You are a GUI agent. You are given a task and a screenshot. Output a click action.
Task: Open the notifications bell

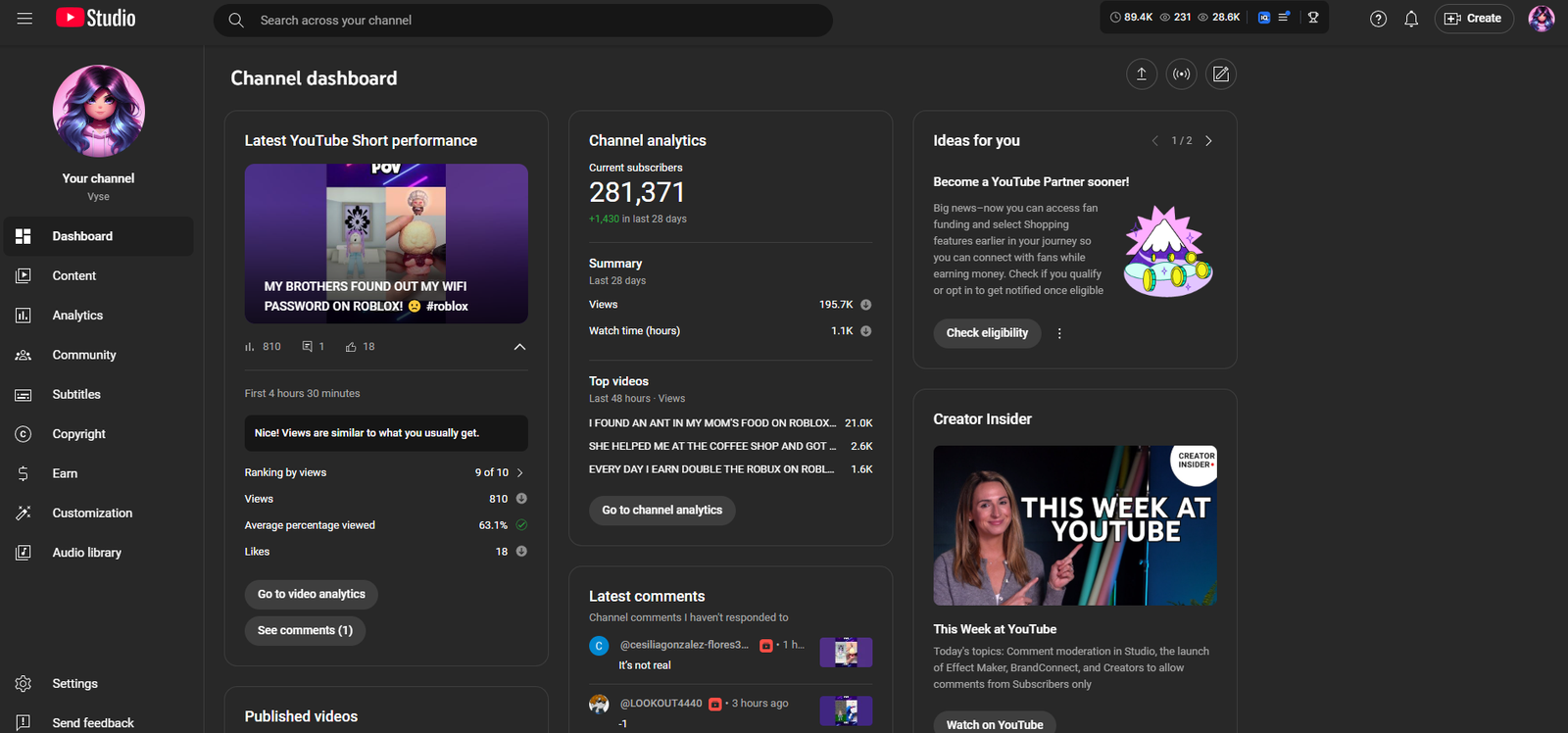[1411, 19]
